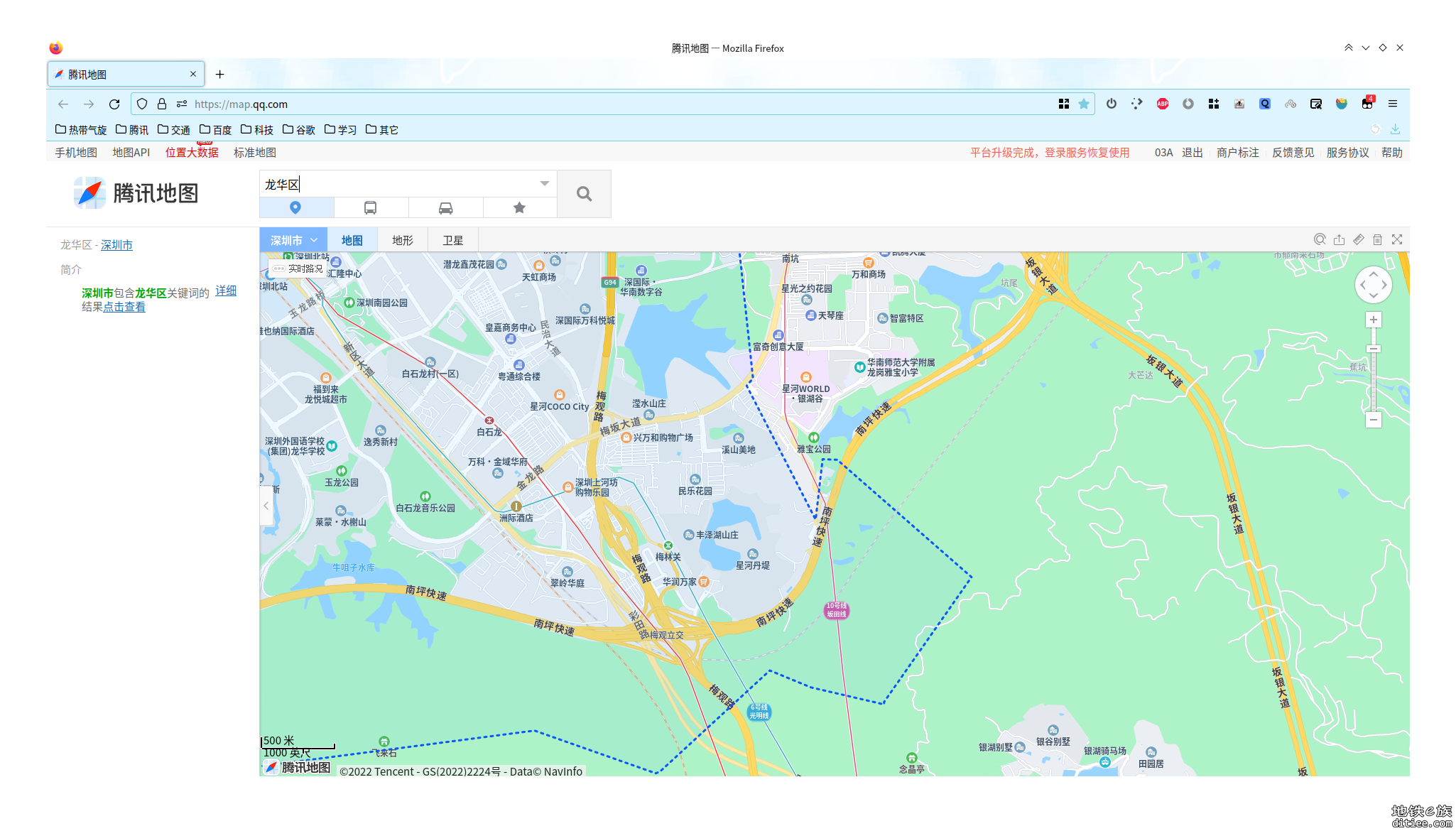
Task: Collapse the left results panel
Action: [266, 506]
